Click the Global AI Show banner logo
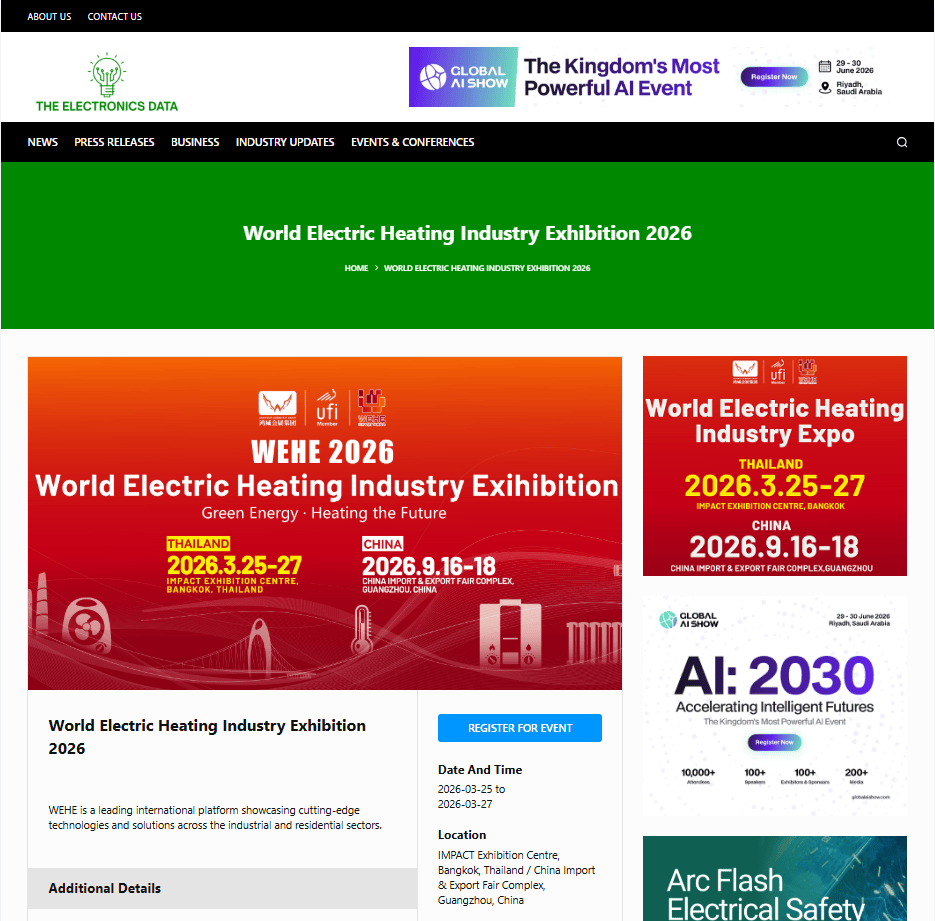935x921 pixels. click(x=463, y=77)
